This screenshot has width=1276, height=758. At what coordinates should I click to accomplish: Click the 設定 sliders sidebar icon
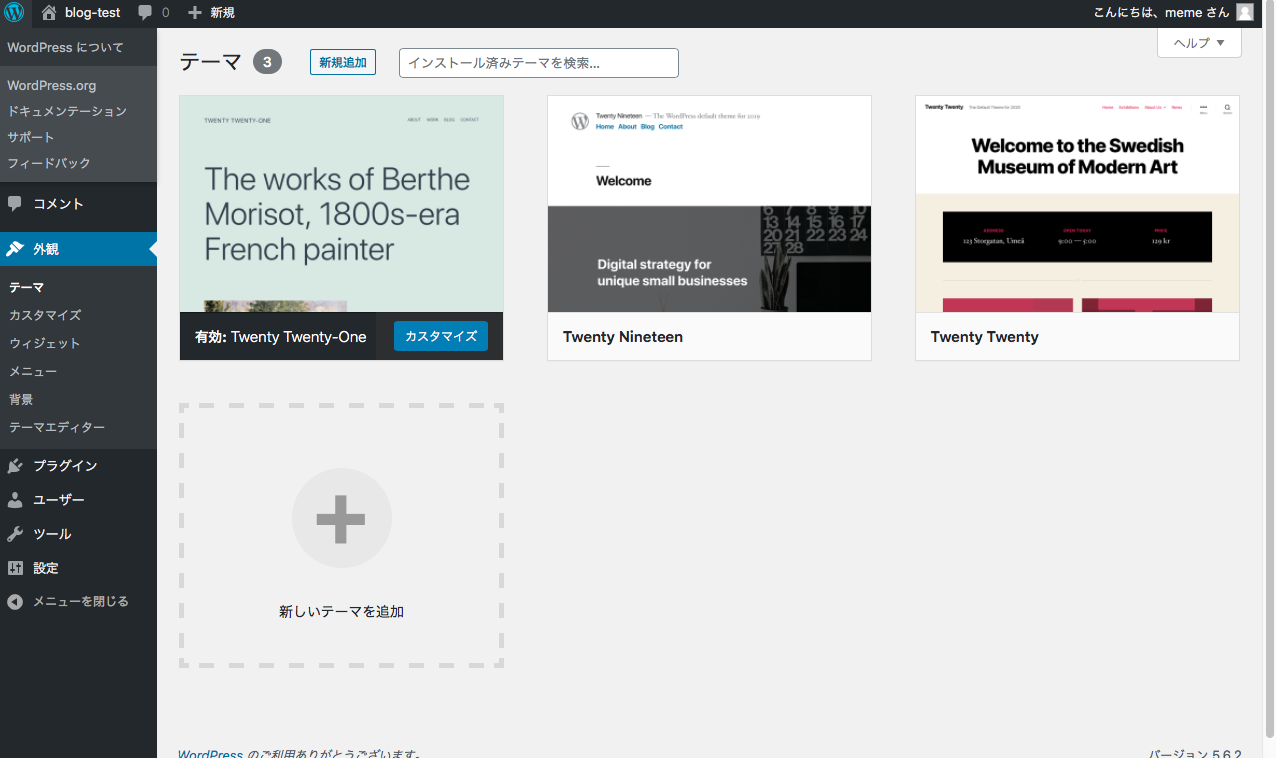(x=15, y=568)
